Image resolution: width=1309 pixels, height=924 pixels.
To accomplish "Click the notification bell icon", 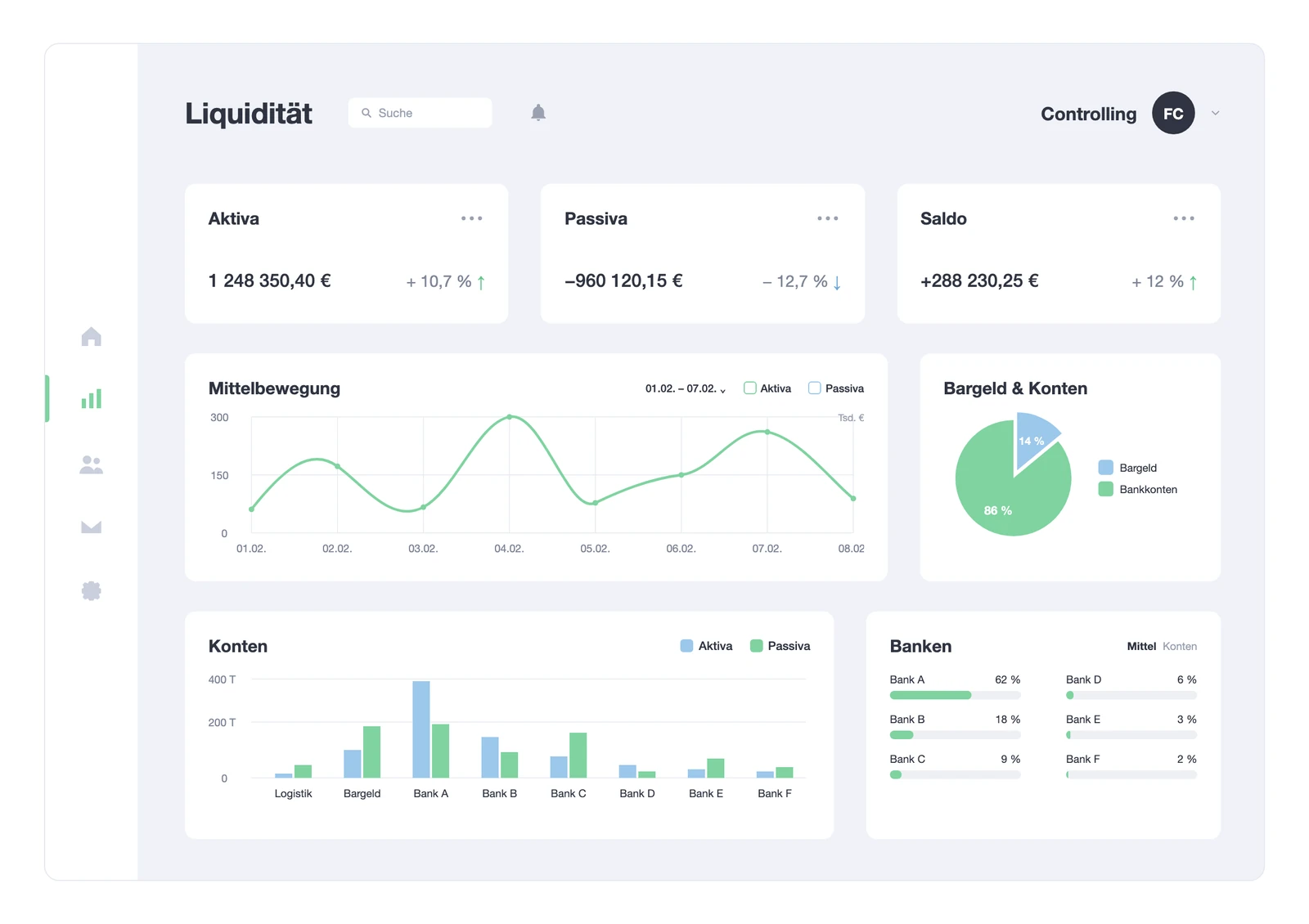I will pyautogui.click(x=538, y=113).
